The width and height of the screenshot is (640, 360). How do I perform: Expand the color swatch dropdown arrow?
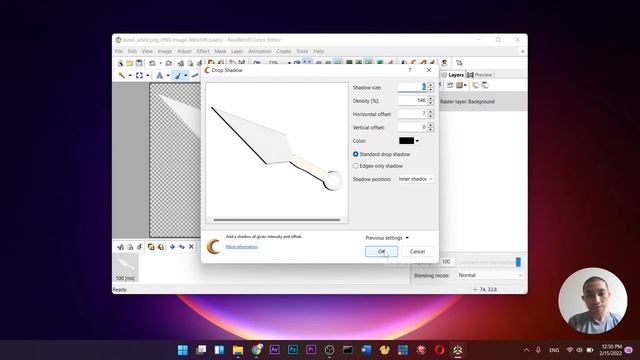click(x=417, y=141)
